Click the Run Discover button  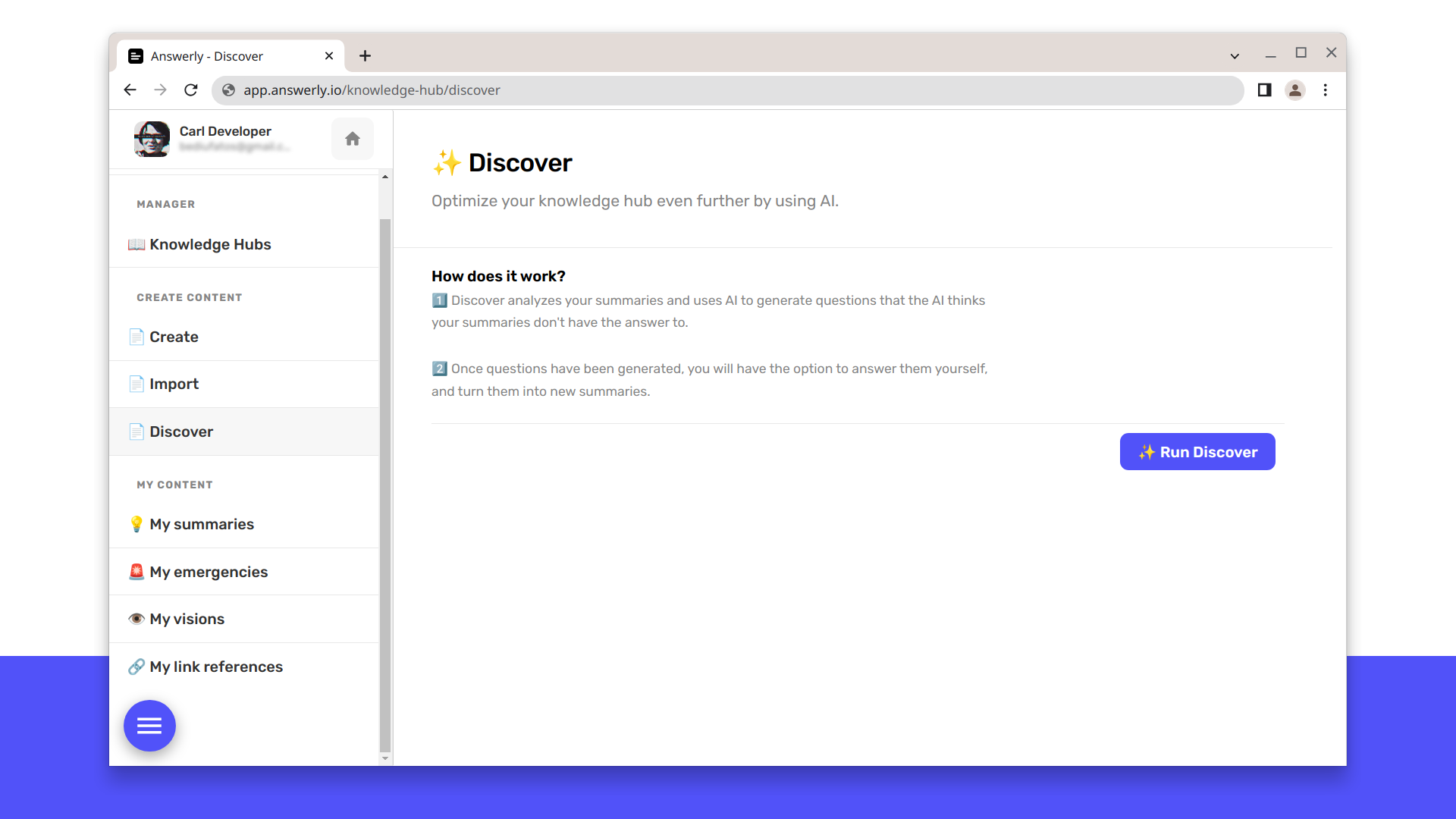pos(1197,452)
